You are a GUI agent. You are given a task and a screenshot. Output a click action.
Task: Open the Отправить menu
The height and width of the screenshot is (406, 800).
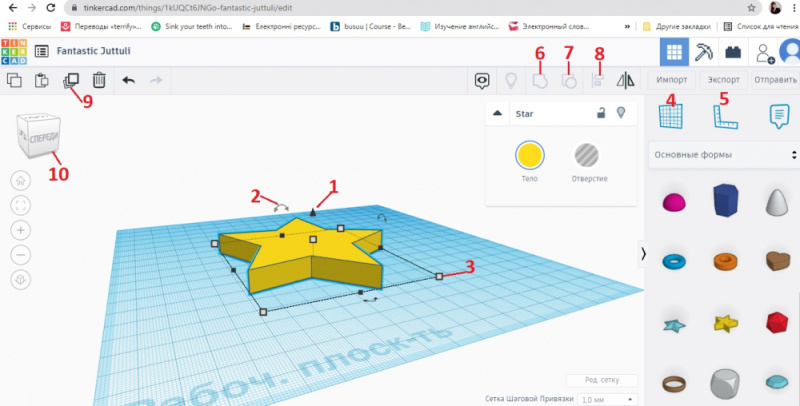pos(775,80)
